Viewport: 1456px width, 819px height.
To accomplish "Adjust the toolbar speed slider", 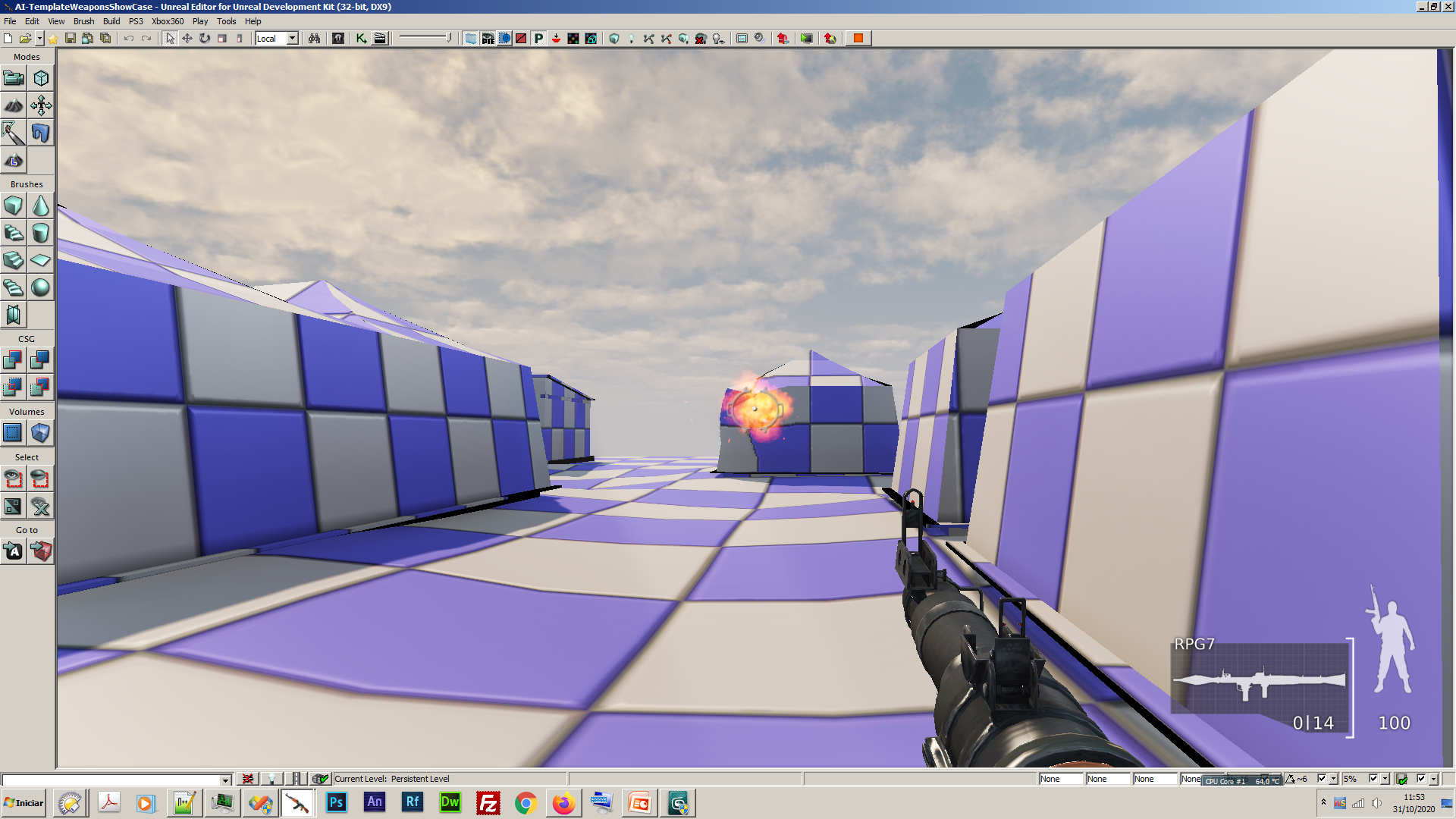I will (x=447, y=37).
